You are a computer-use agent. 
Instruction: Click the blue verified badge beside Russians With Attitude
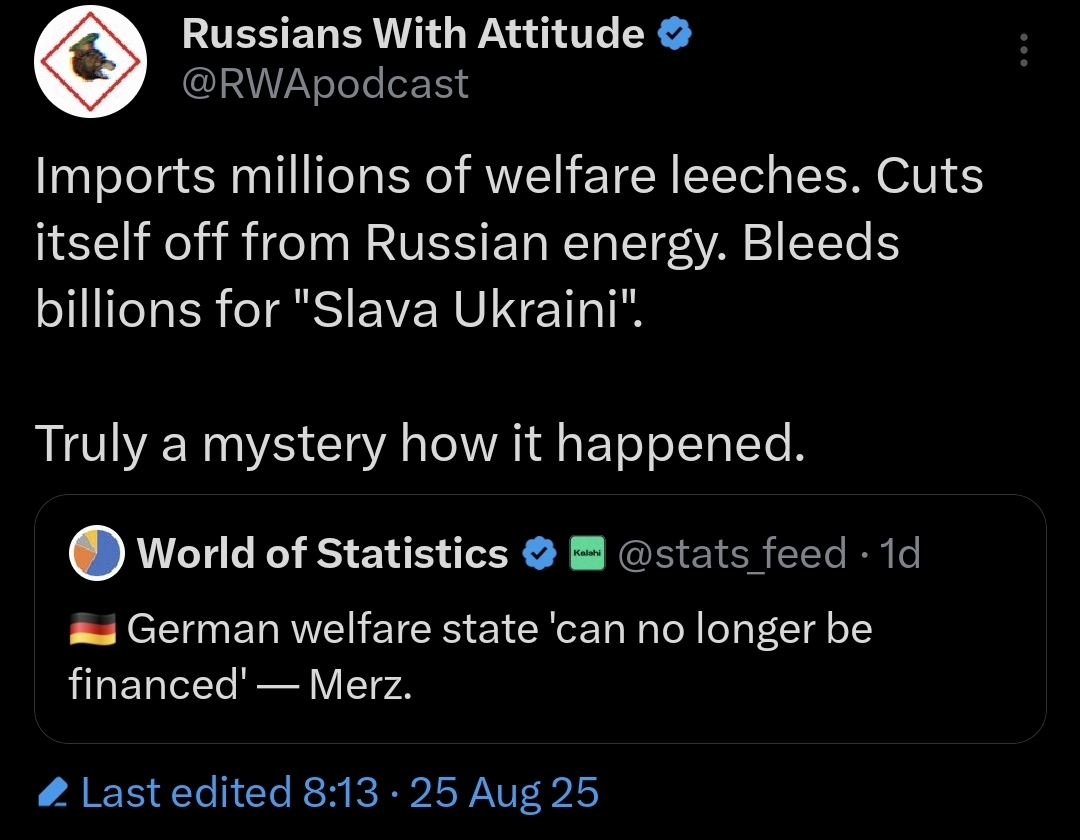(675, 34)
